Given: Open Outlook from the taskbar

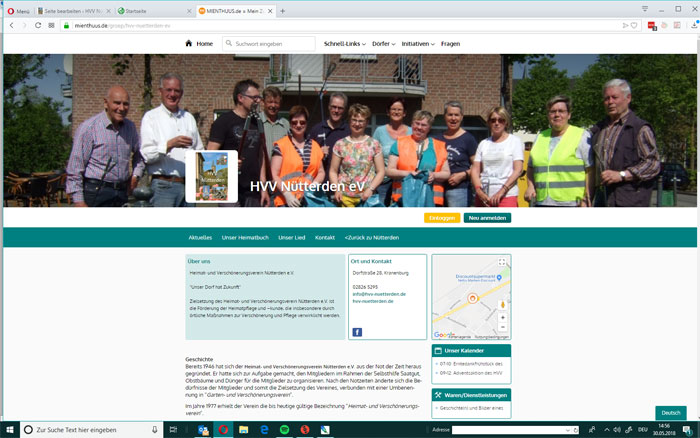Looking at the screenshot, I should pyautogui.click(x=203, y=430).
